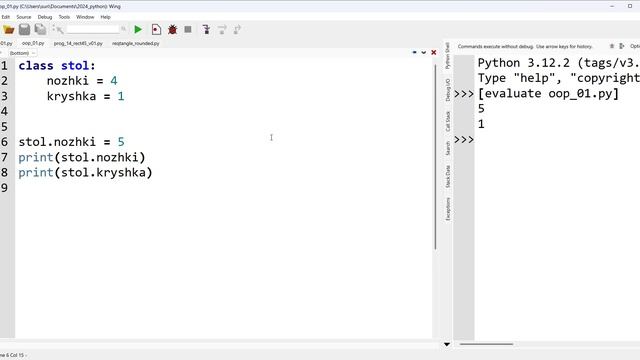Start debugging with the red bug icon

click(172, 29)
